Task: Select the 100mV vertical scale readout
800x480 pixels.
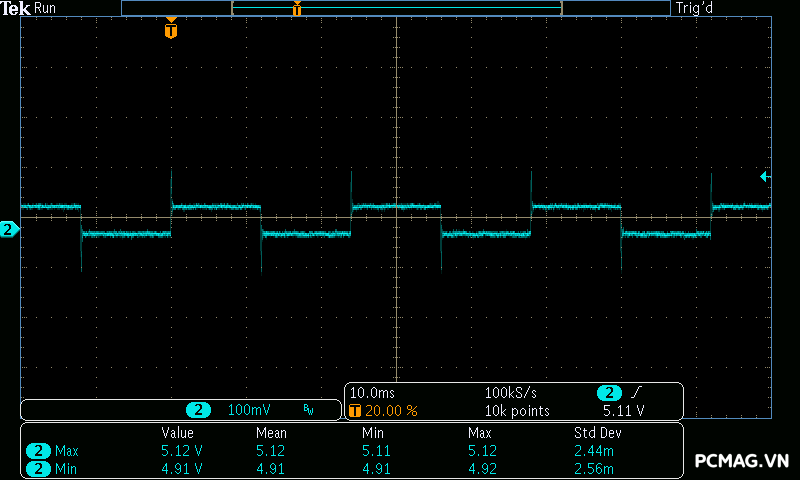Action: pyautogui.click(x=248, y=410)
